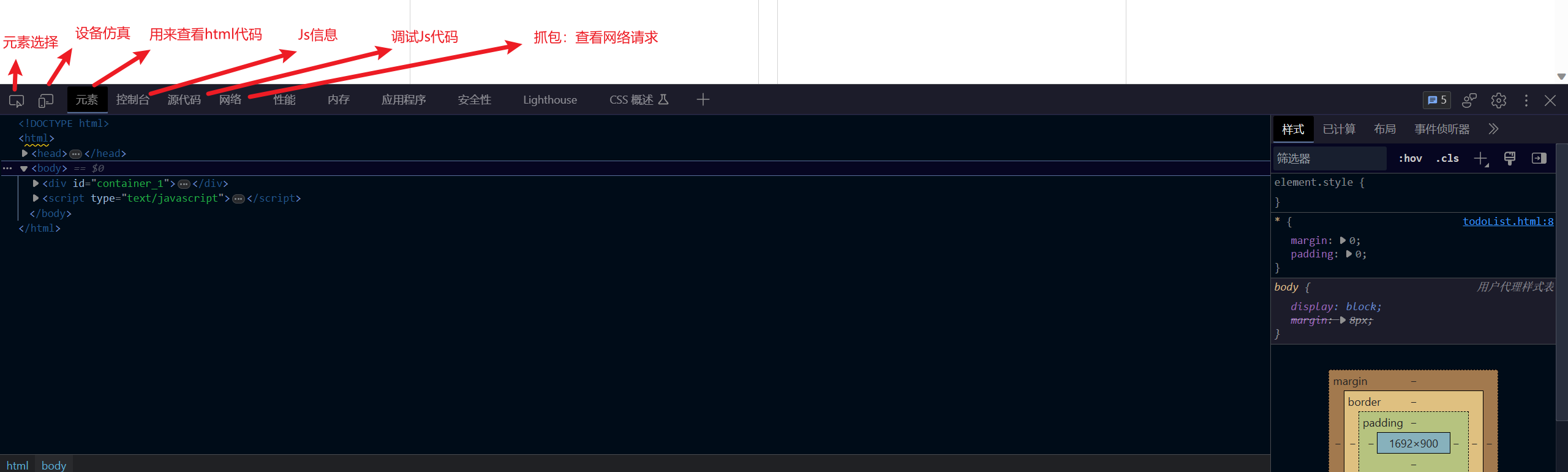Open the 应用程序 tab
This screenshot has height=472, width=1568.
tap(404, 99)
